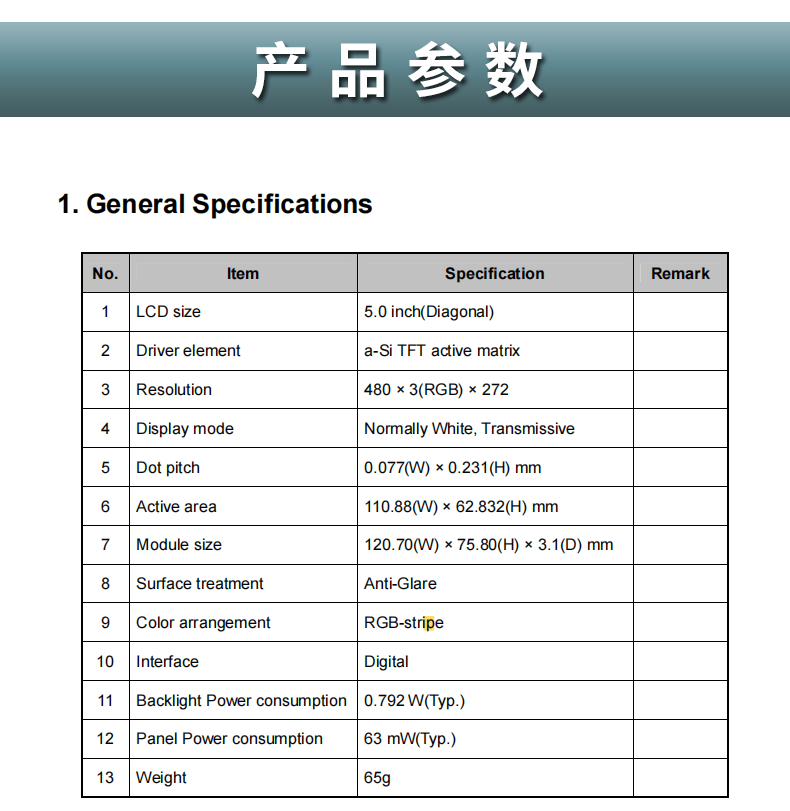Click the 480 × 3(RGB) × 272 resolution value
Viewport: 790px width, 811px height.
click(436, 390)
